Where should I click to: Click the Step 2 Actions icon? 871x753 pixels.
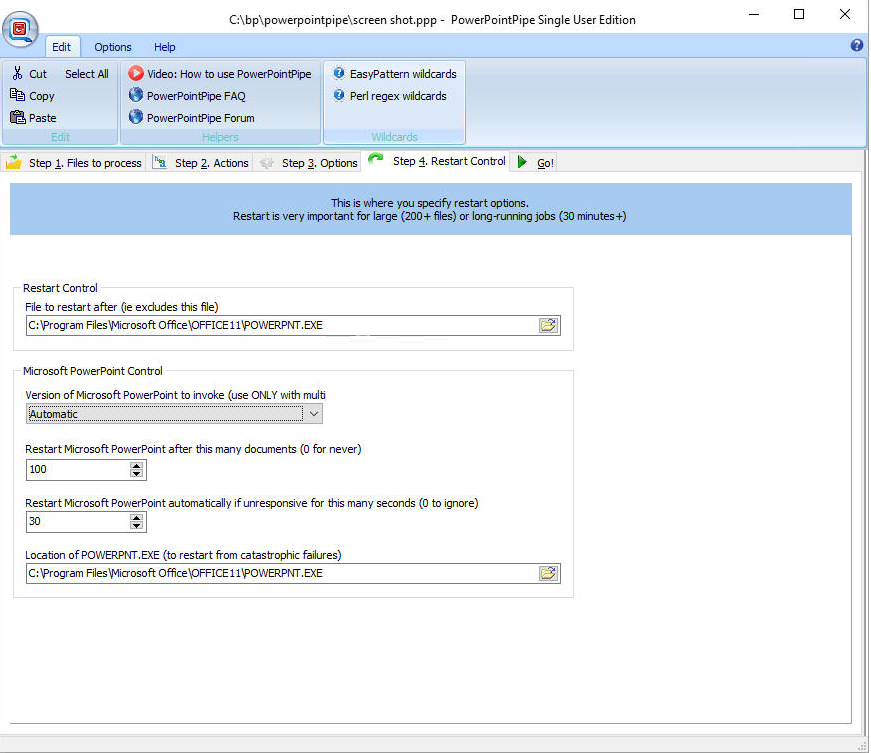tap(160, 162)
